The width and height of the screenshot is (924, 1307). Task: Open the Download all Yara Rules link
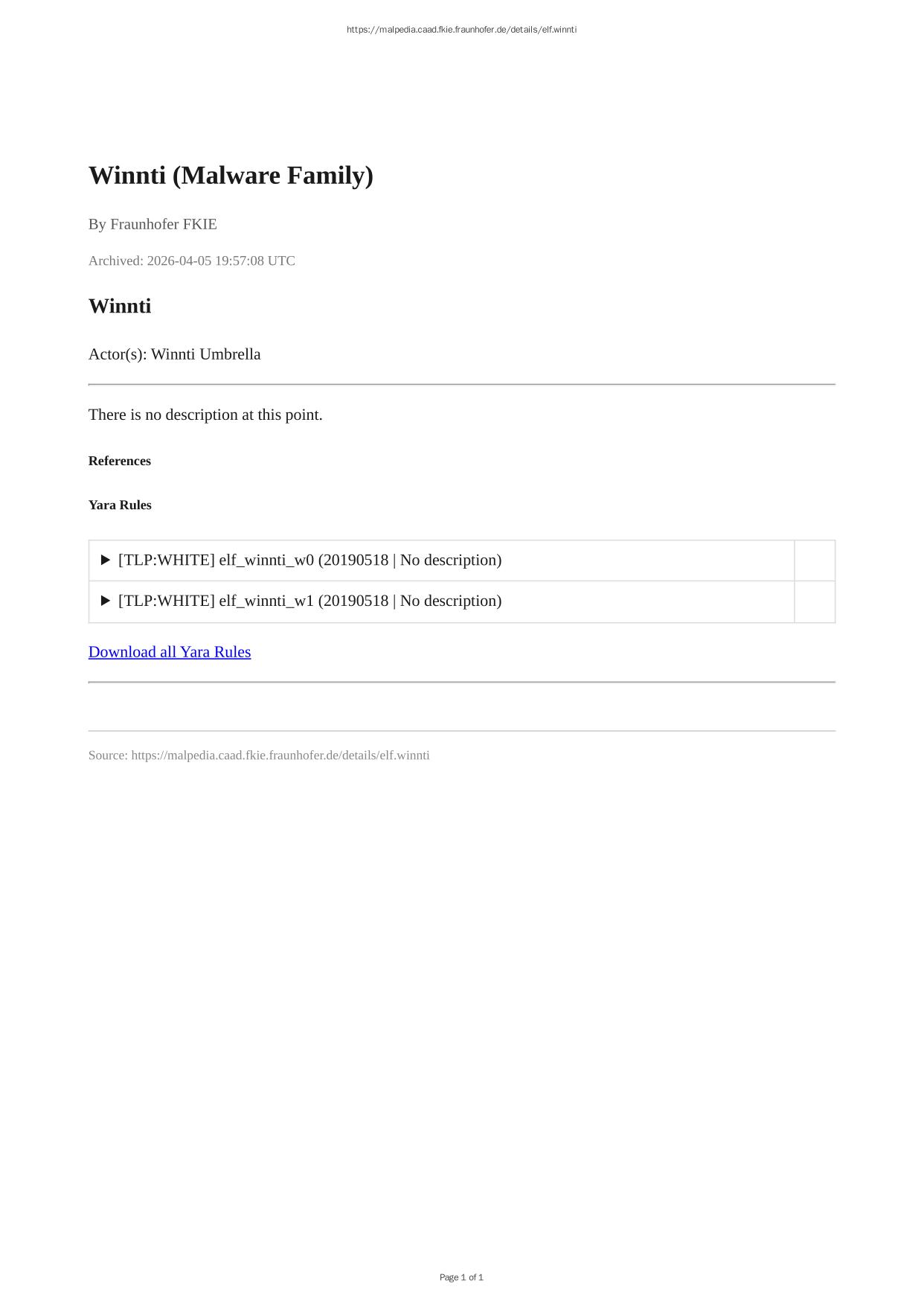click(170, 652)
